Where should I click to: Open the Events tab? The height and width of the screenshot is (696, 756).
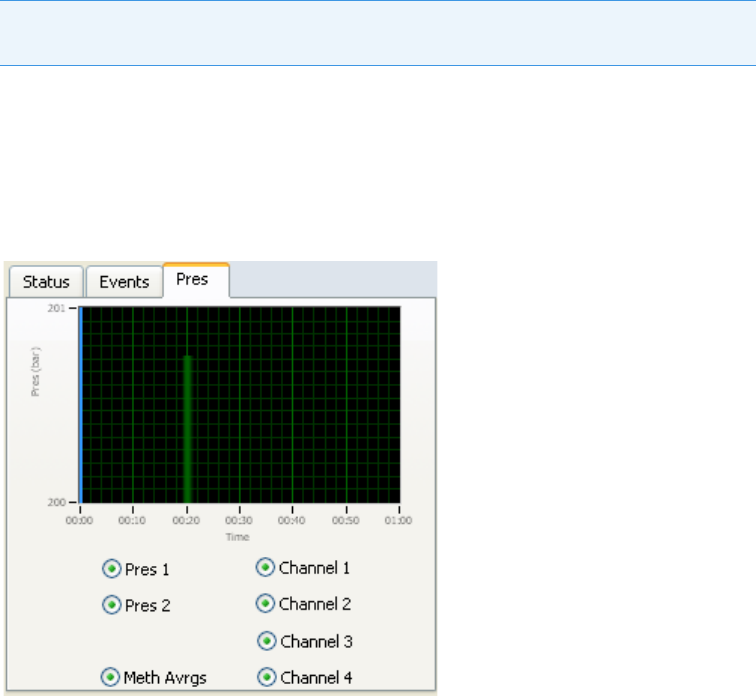pyautogui.click(x=124, y=282)
